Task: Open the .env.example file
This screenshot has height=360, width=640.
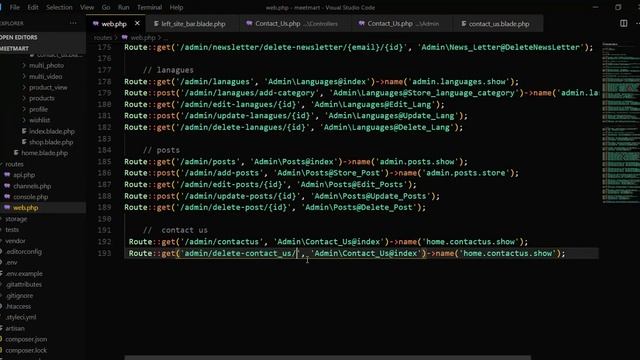Action: pos(24,273)
